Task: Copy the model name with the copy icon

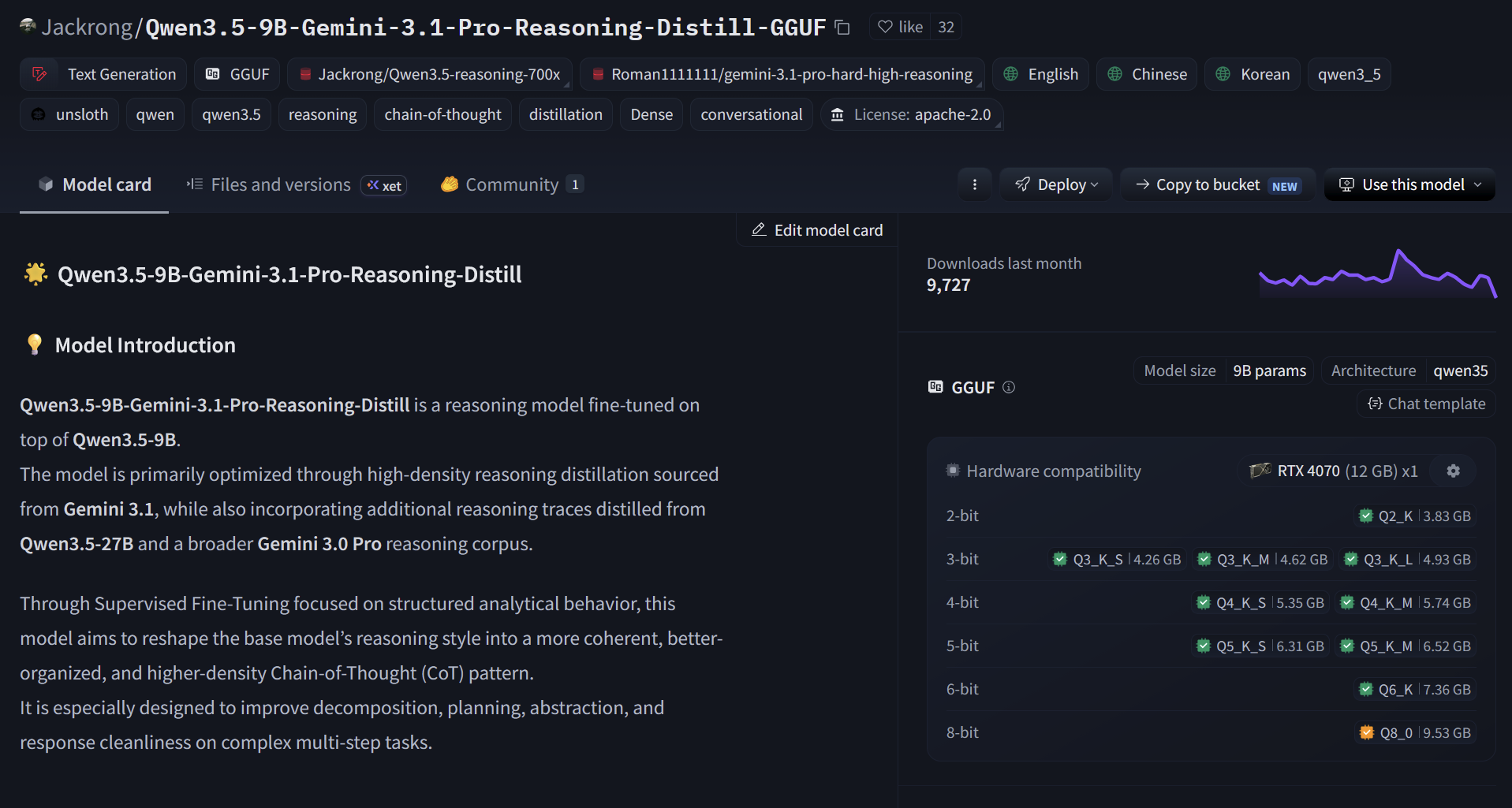Action: click(842, 28)
